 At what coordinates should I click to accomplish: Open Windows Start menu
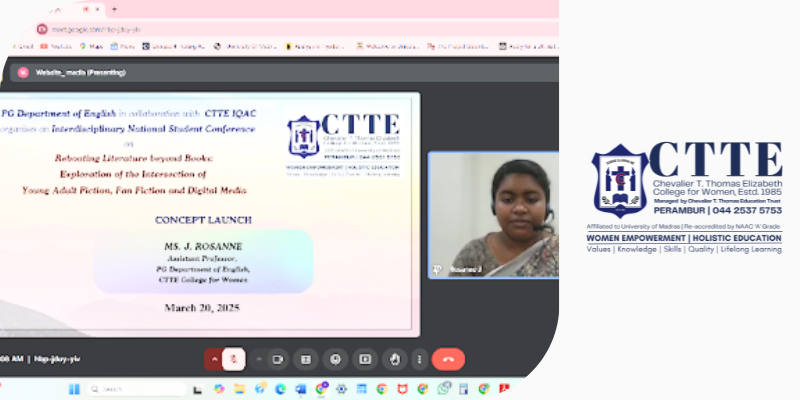click(74, 389)
